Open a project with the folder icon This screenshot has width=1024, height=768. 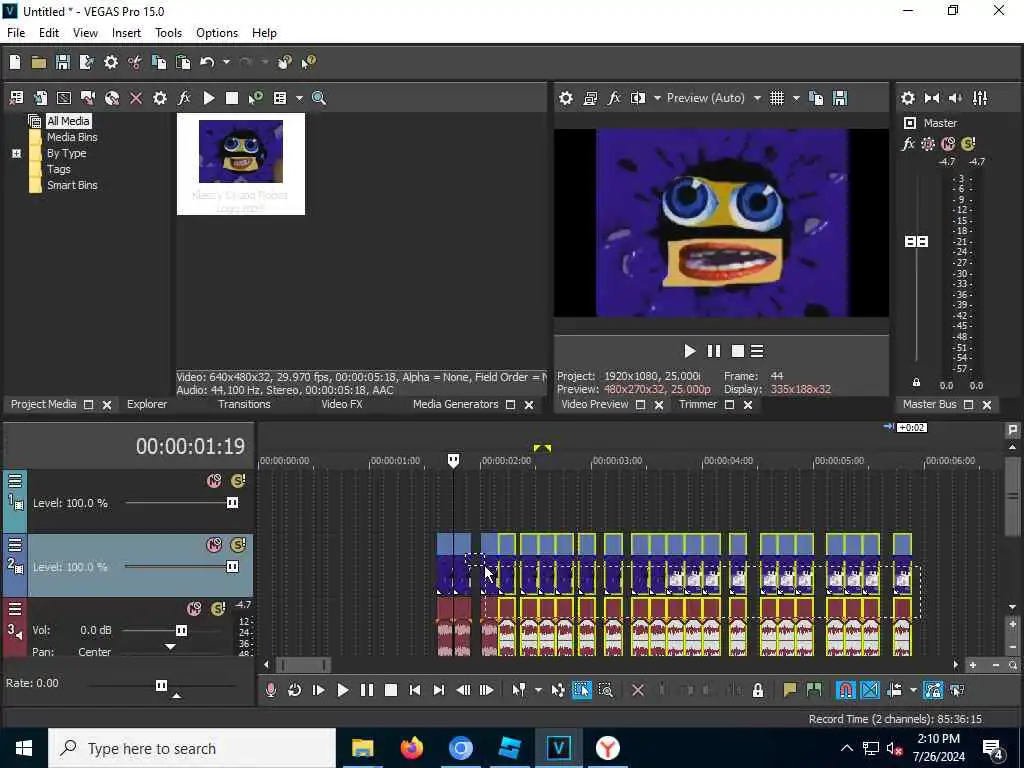tap(39, 62)
